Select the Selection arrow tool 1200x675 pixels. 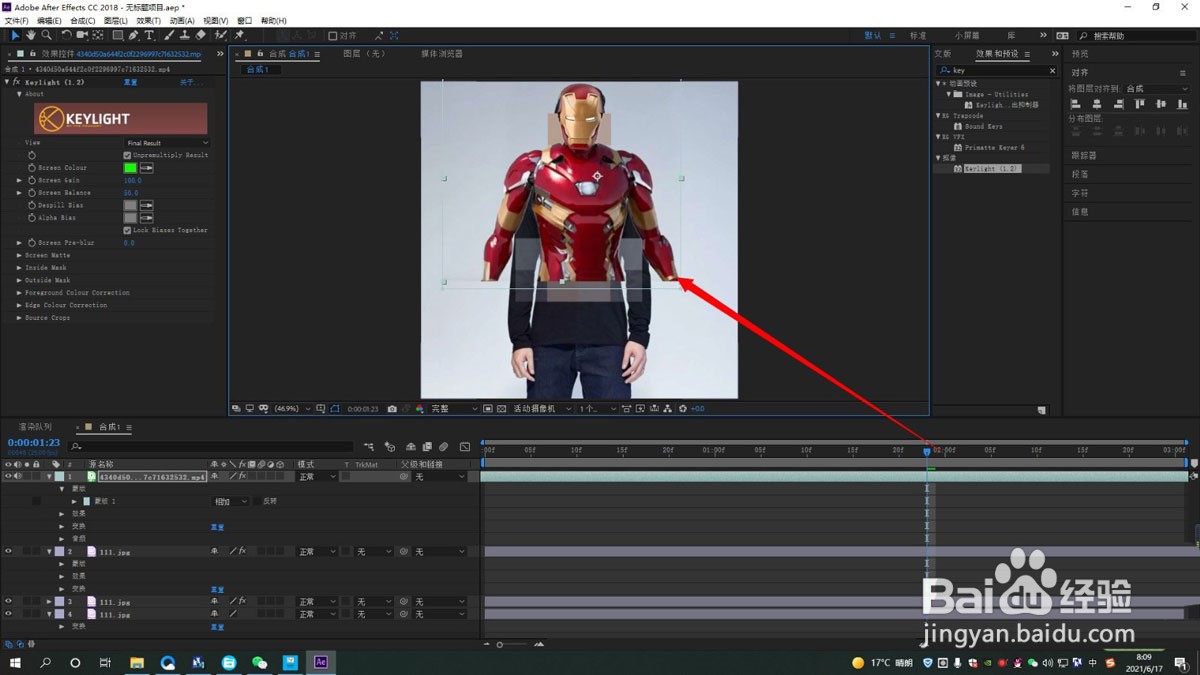15,35
